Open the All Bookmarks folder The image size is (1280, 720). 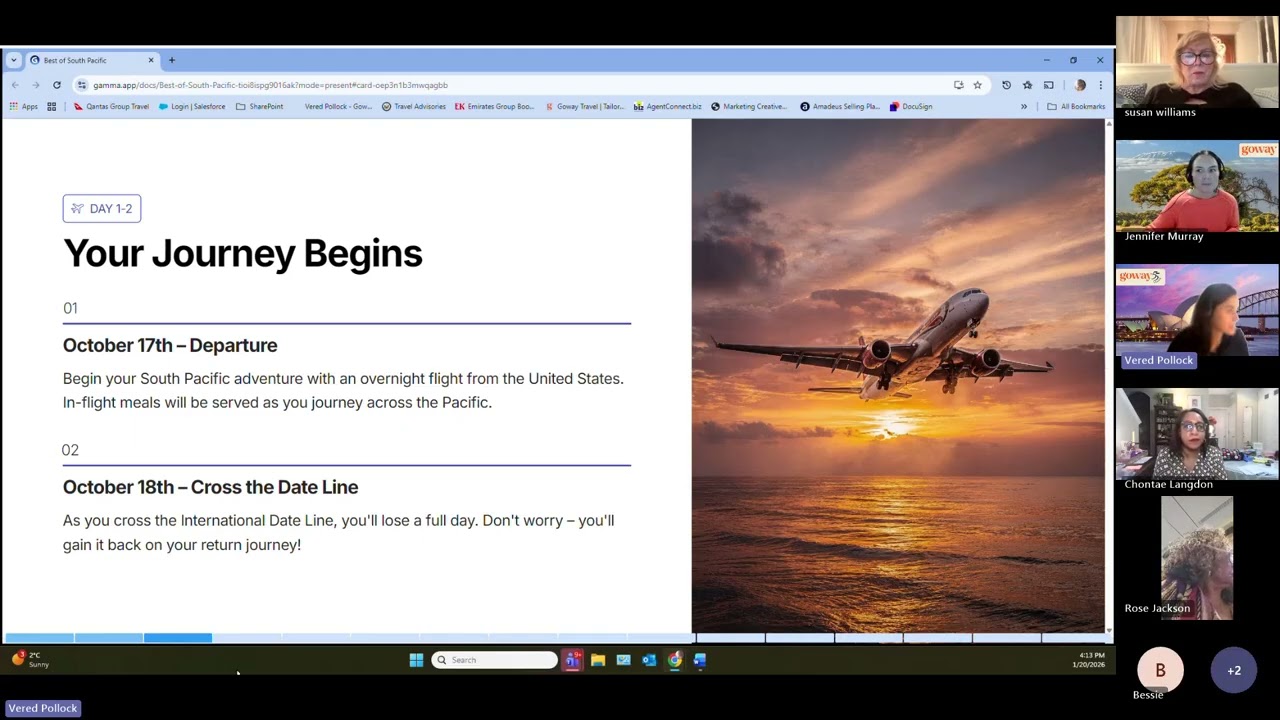1076,106
